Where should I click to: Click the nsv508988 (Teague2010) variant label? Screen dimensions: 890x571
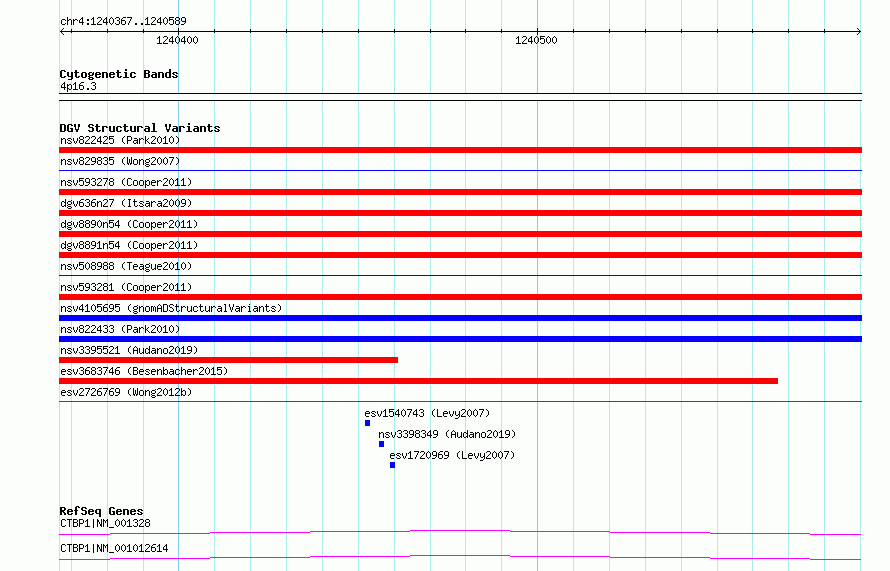pyautogui.click(x=126, y=266)
